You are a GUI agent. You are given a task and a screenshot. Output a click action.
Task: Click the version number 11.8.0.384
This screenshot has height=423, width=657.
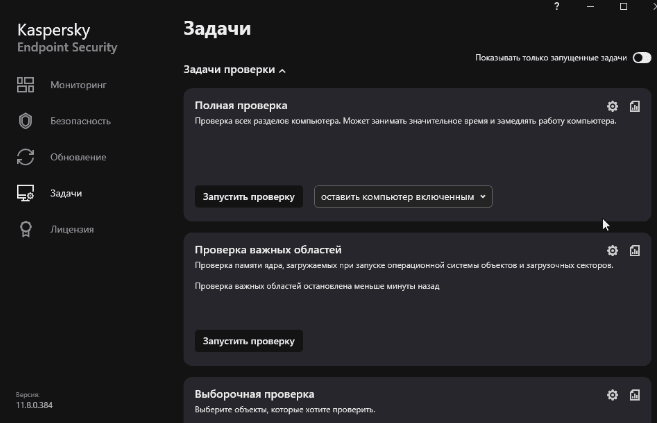pos(34,405)
